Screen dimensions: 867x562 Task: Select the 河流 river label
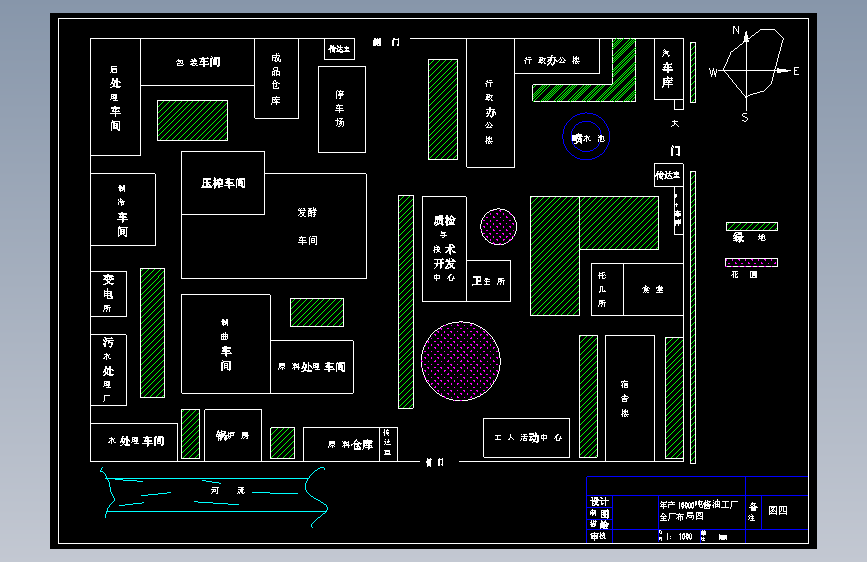227,490
